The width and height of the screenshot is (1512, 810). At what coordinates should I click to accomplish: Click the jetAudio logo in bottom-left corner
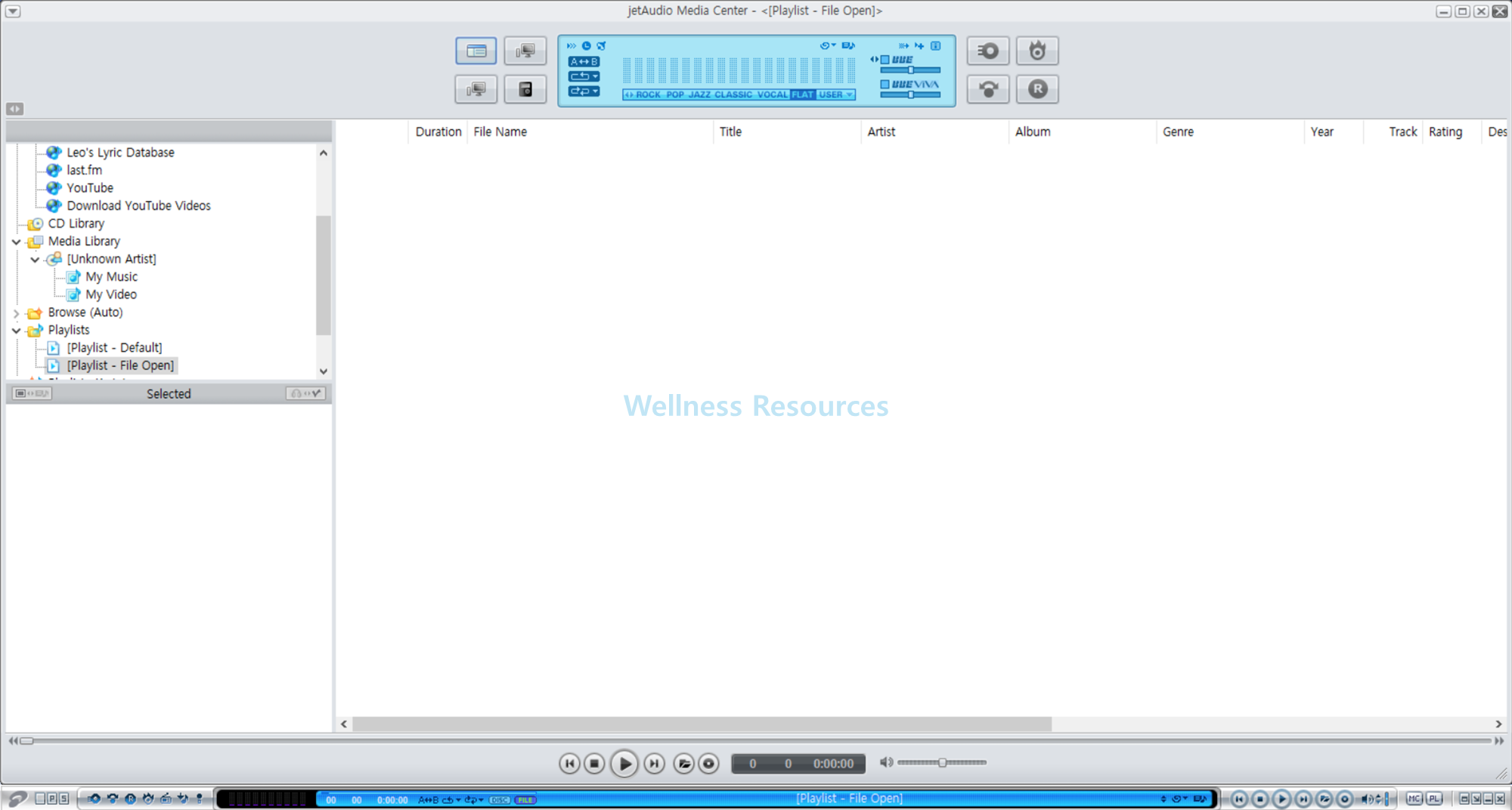[x=17, y=798]
